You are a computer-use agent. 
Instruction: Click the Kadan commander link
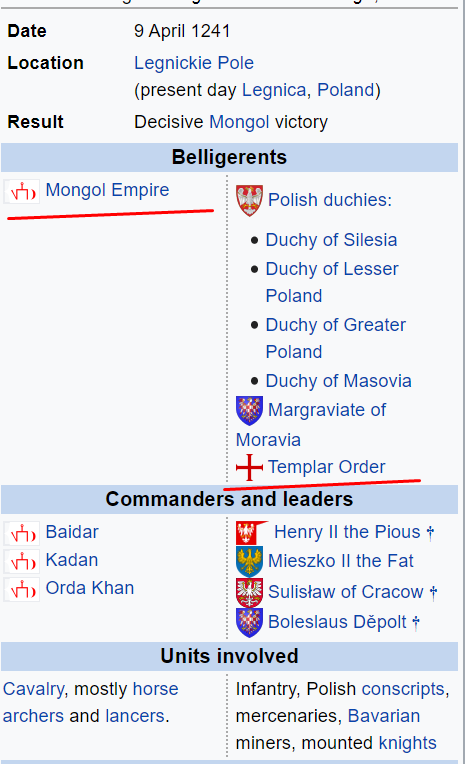pyautogui.click(x=72, y=560)
